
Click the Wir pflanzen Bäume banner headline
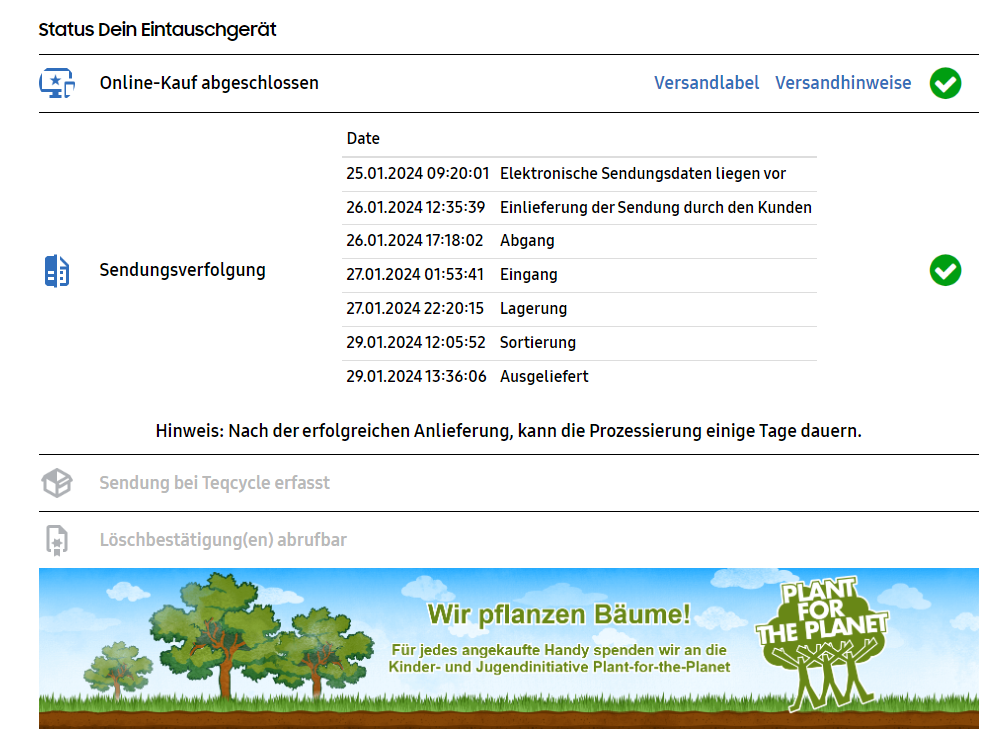(558, 613)
